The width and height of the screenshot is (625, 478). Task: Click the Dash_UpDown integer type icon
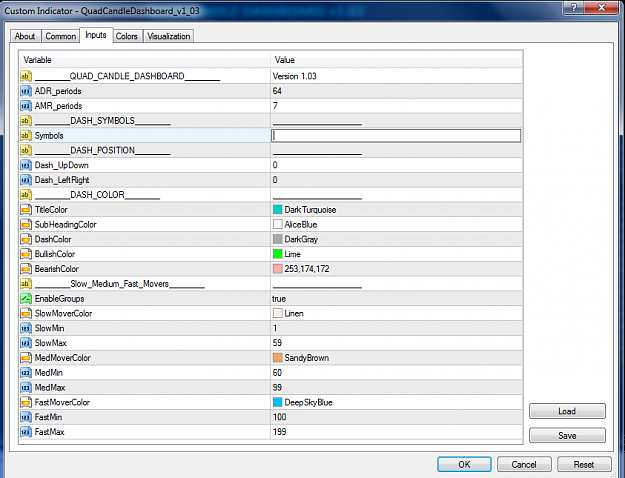tap(26, 165)
